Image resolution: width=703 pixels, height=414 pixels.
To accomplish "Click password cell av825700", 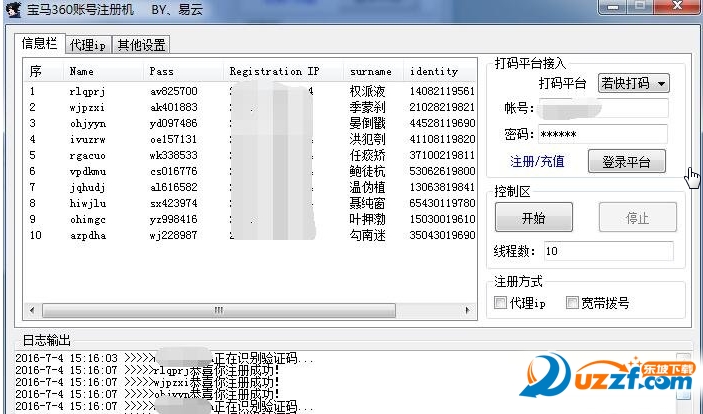I will click(174, 92).
